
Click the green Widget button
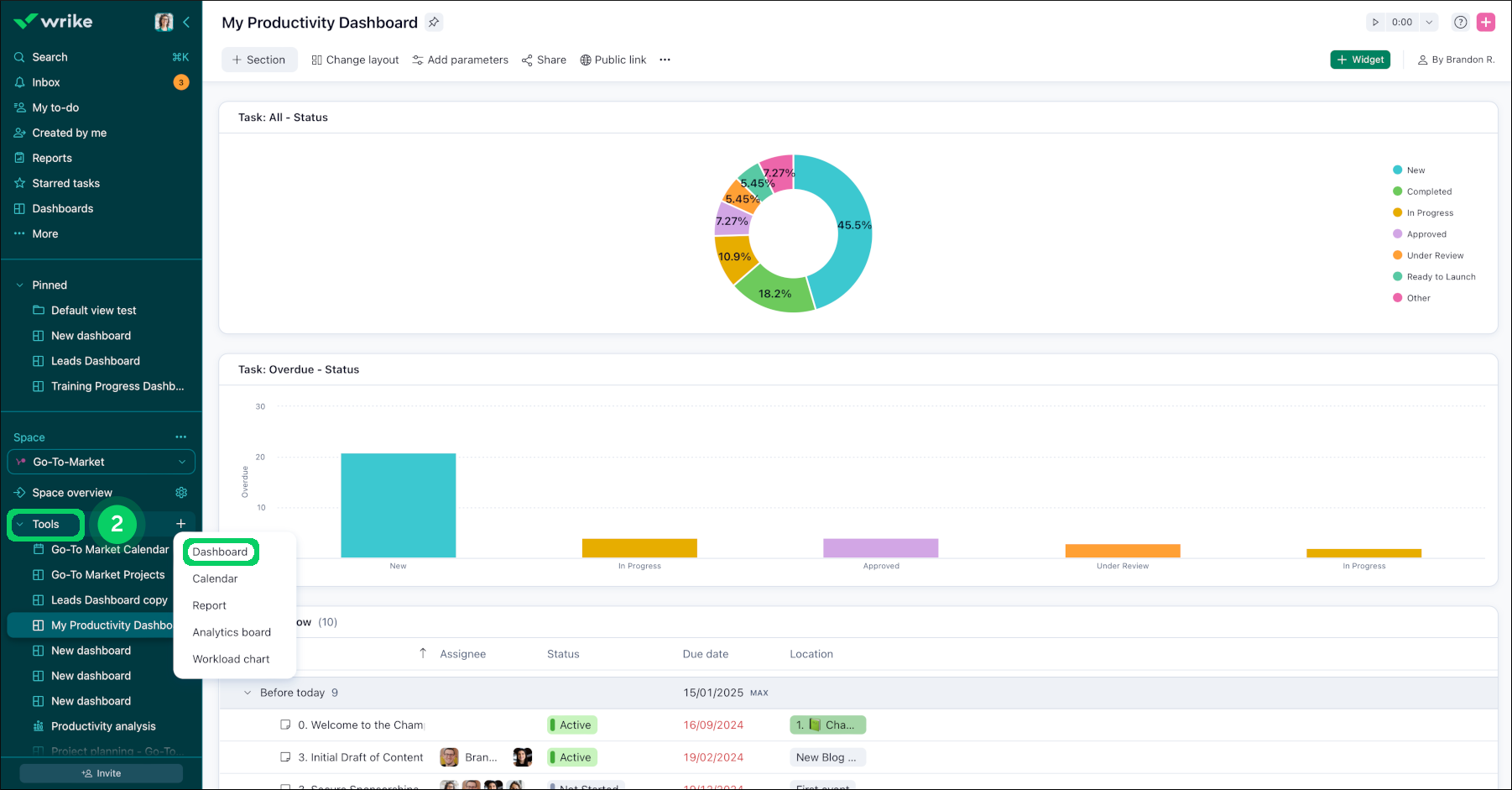pos(1359,60)
